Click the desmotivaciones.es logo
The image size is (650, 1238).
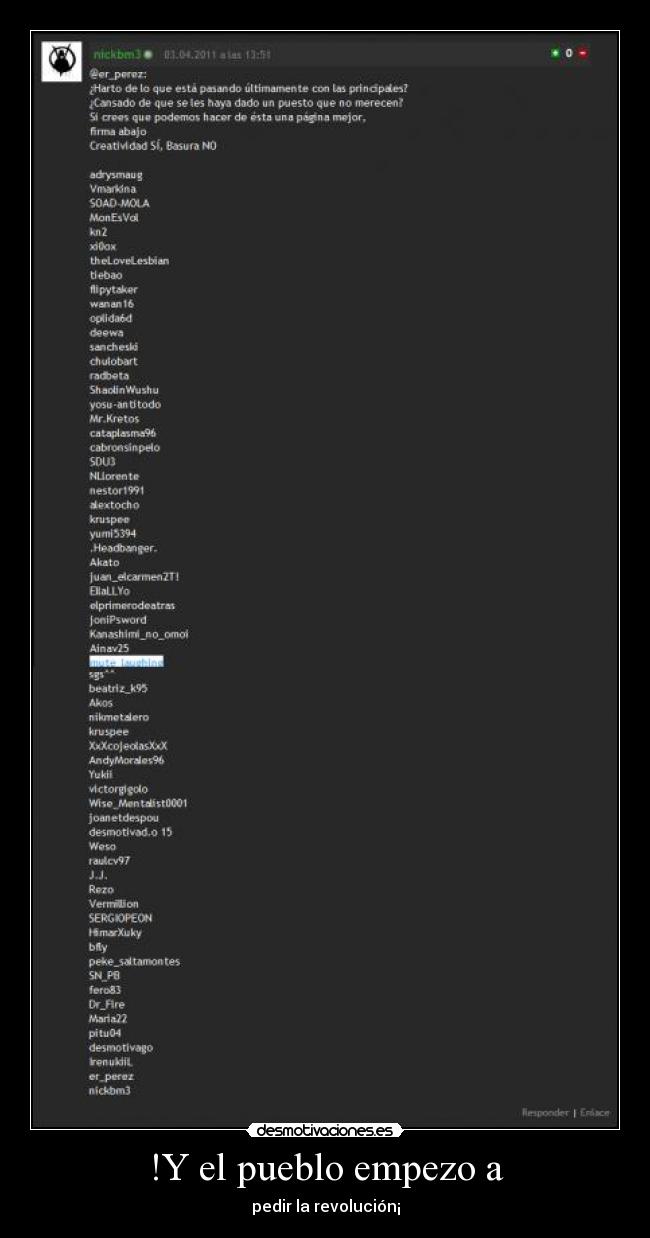pyautogui.click(x=325, y=1131)
